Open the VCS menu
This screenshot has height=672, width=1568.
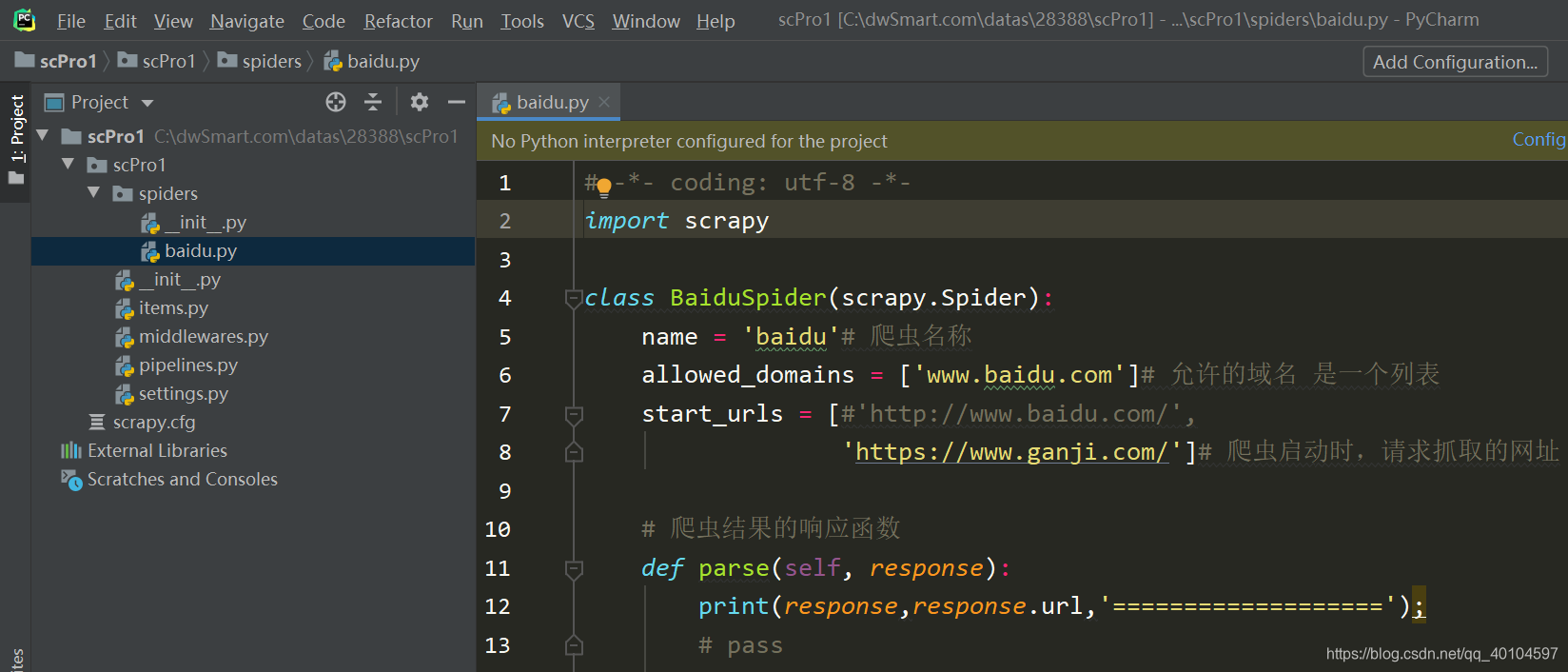pos(578,21)
